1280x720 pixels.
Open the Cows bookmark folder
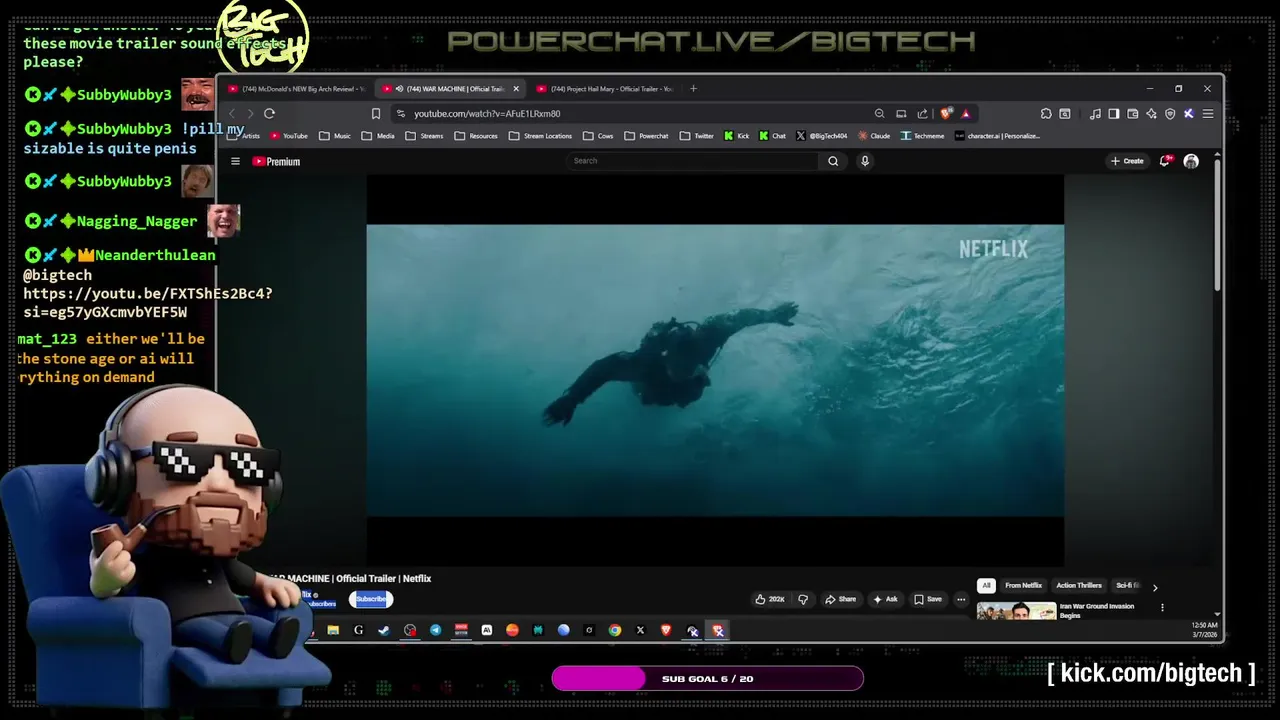click(598, 136)
